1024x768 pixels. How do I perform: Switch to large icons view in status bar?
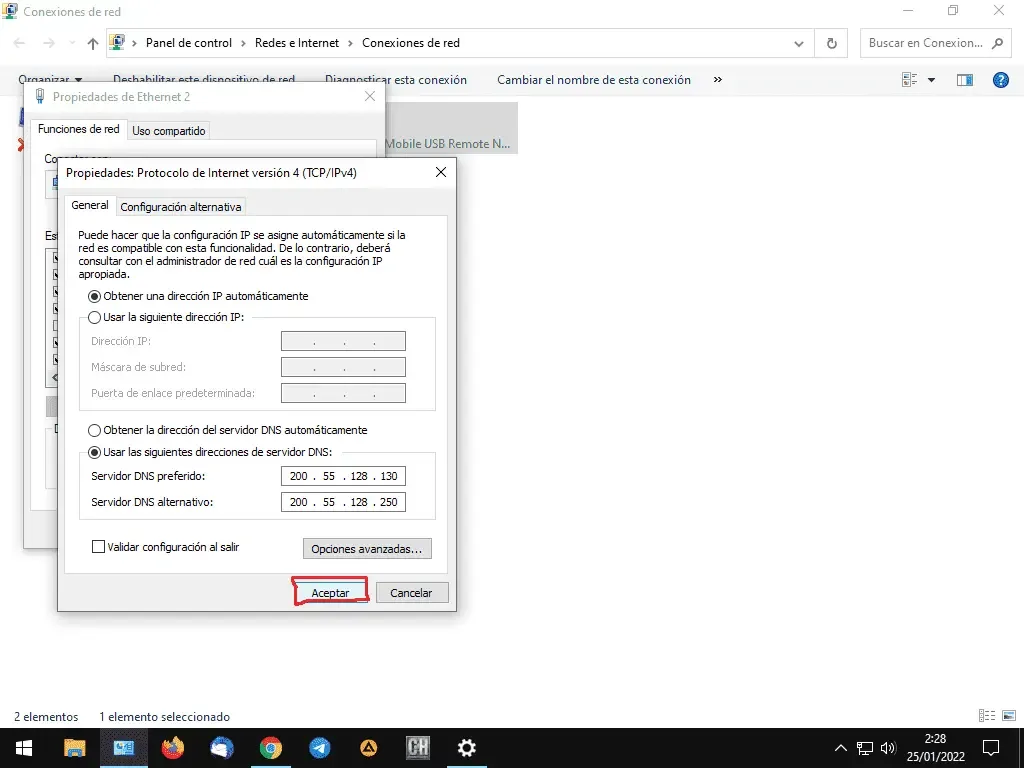(1009, 716)
